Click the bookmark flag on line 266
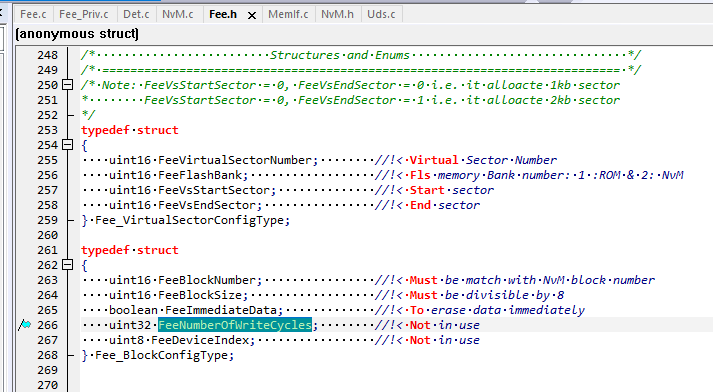The height and width of the screenshot is (392, 713). 25,325
